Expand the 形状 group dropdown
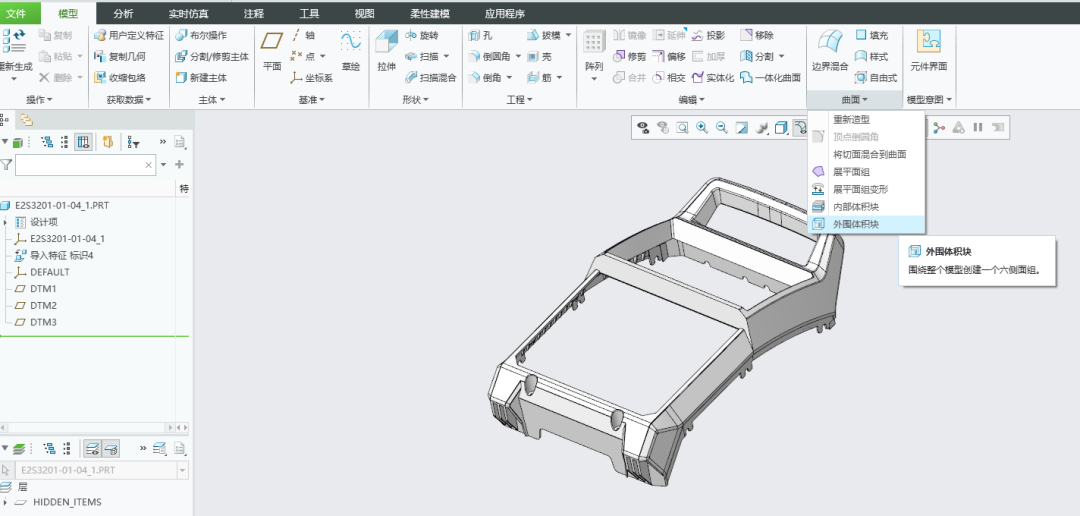The width and height of the screenshot is (1080, 516). point(415,100)
